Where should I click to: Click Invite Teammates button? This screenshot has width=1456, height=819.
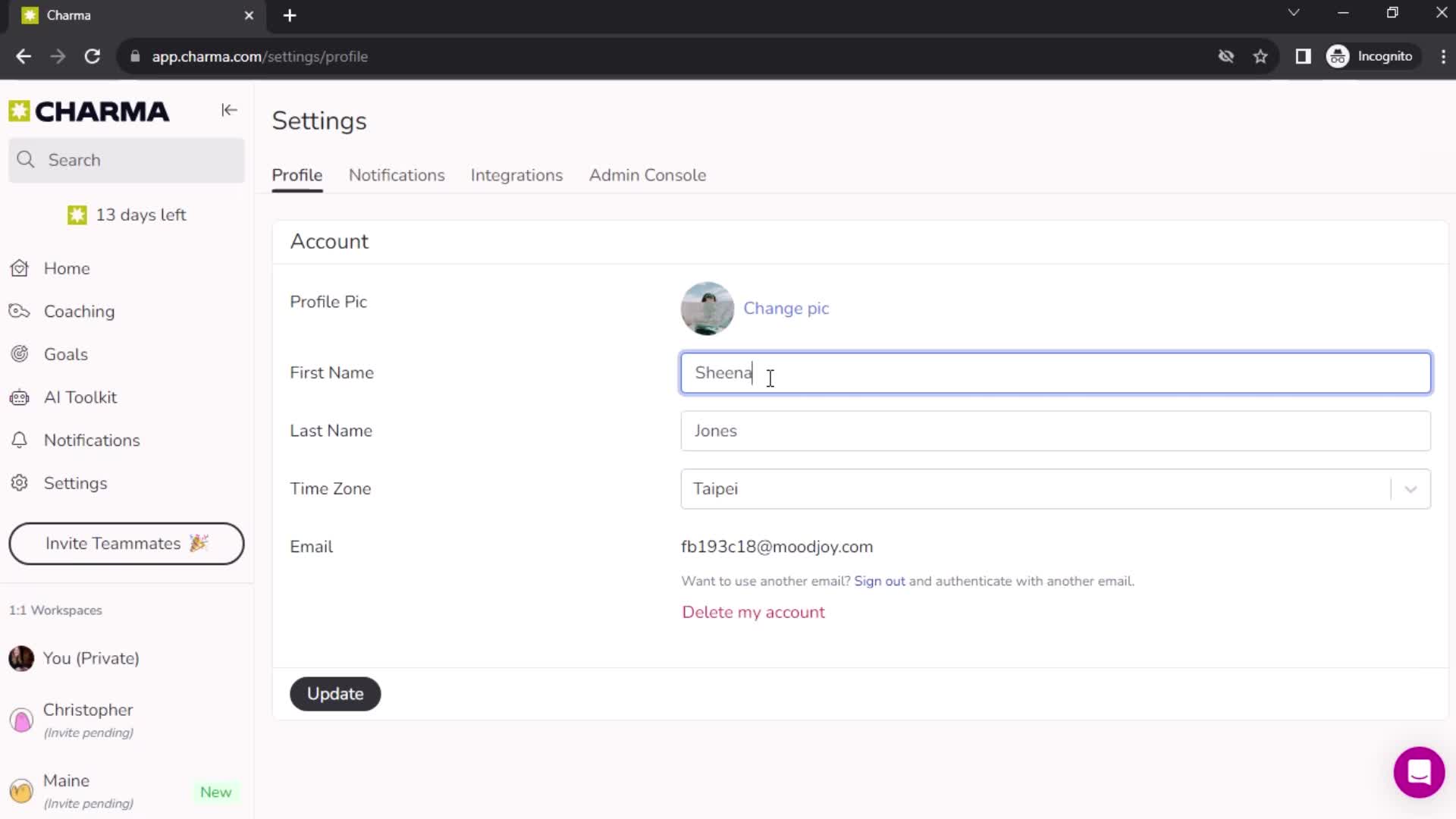(x=127, y=543)
